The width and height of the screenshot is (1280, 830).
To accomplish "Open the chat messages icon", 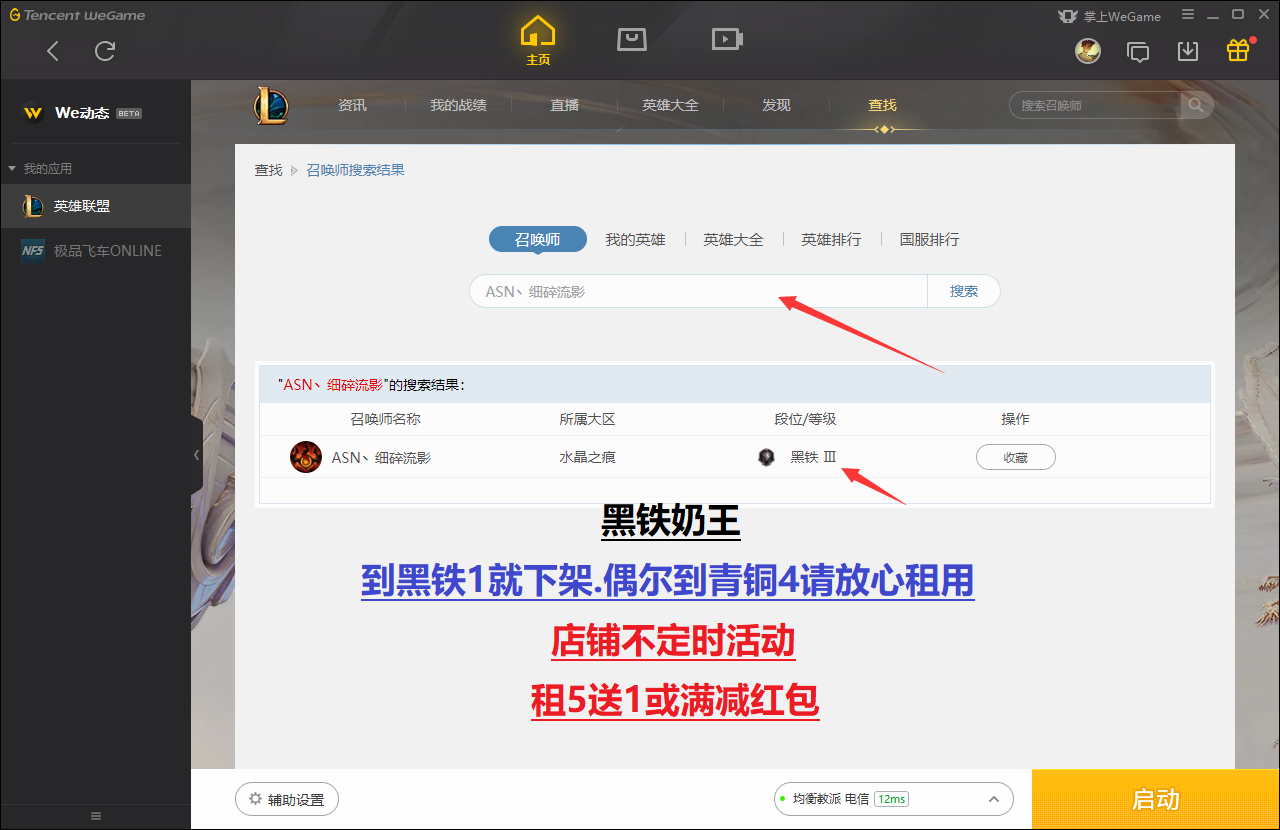I will coord(1138,51).
